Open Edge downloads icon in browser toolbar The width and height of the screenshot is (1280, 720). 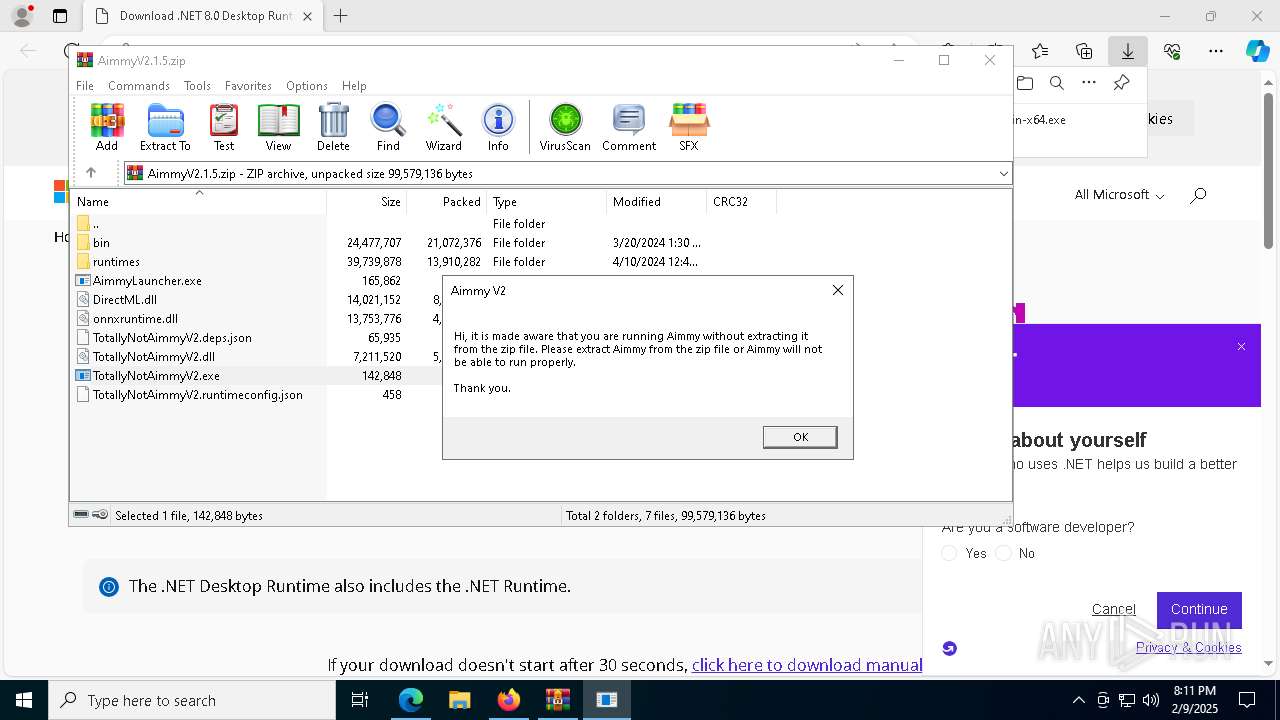[1127, 51]
